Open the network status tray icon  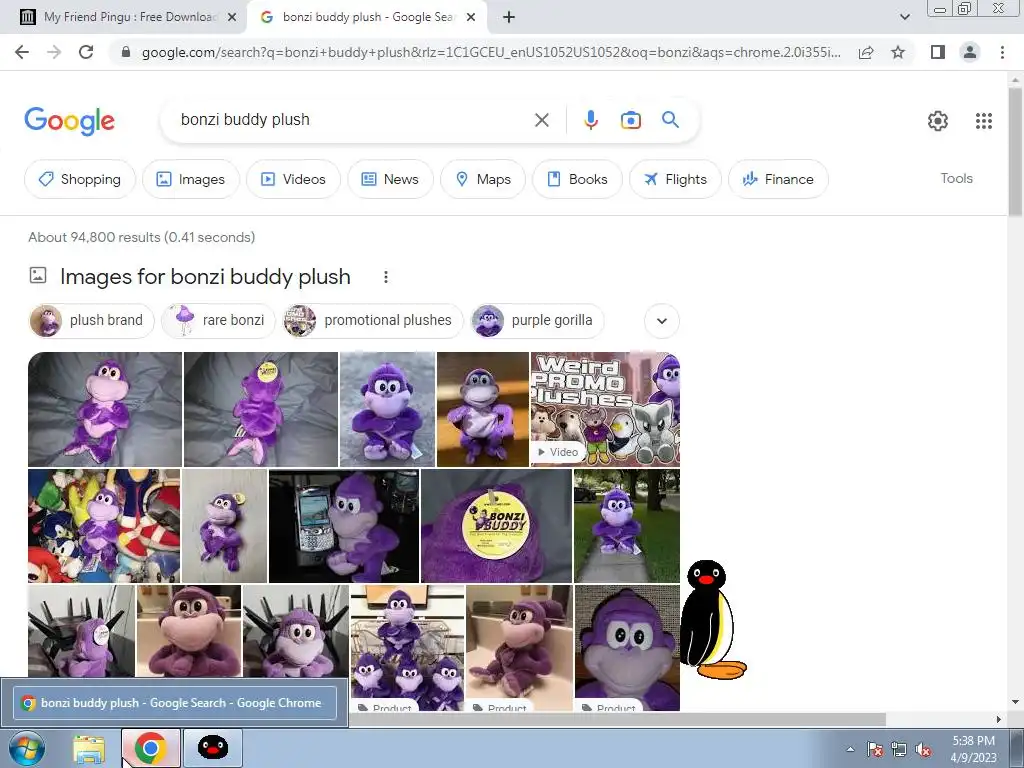[899, 749]
